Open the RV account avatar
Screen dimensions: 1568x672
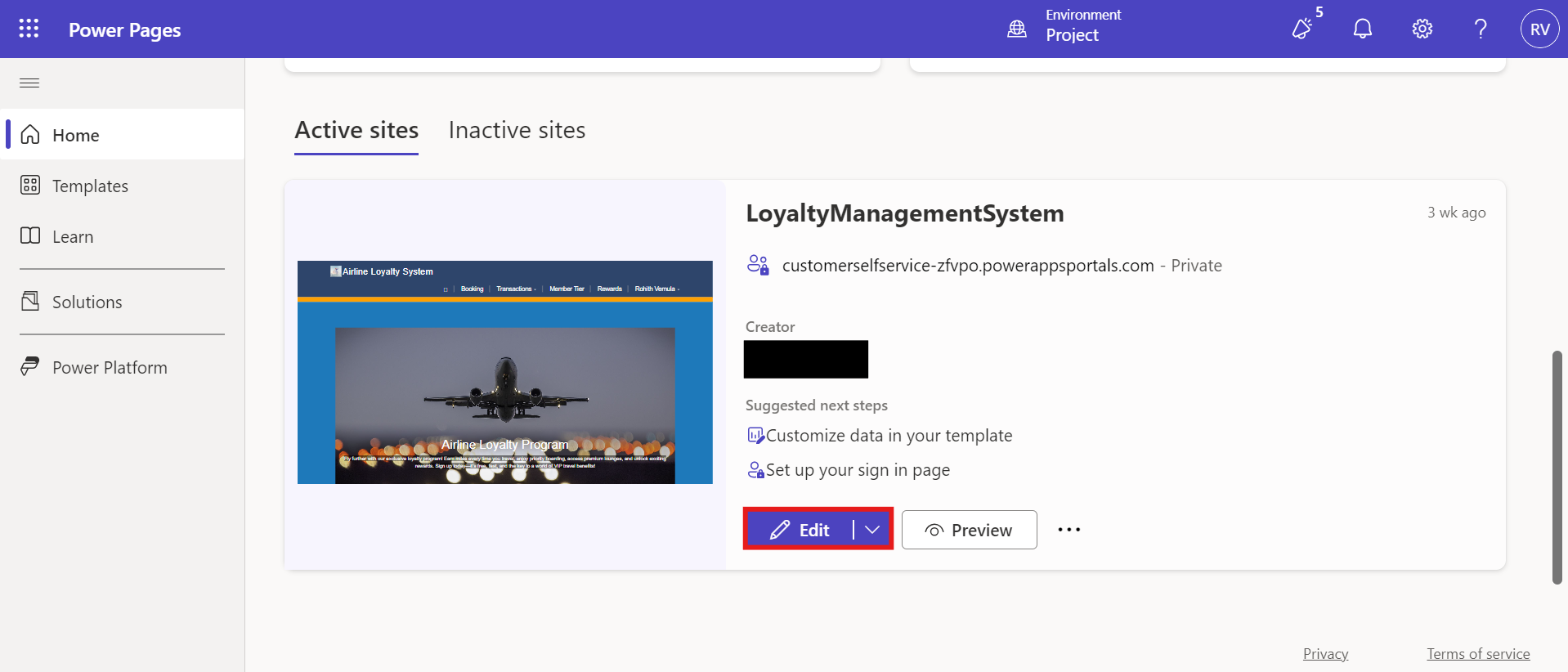1539,29
